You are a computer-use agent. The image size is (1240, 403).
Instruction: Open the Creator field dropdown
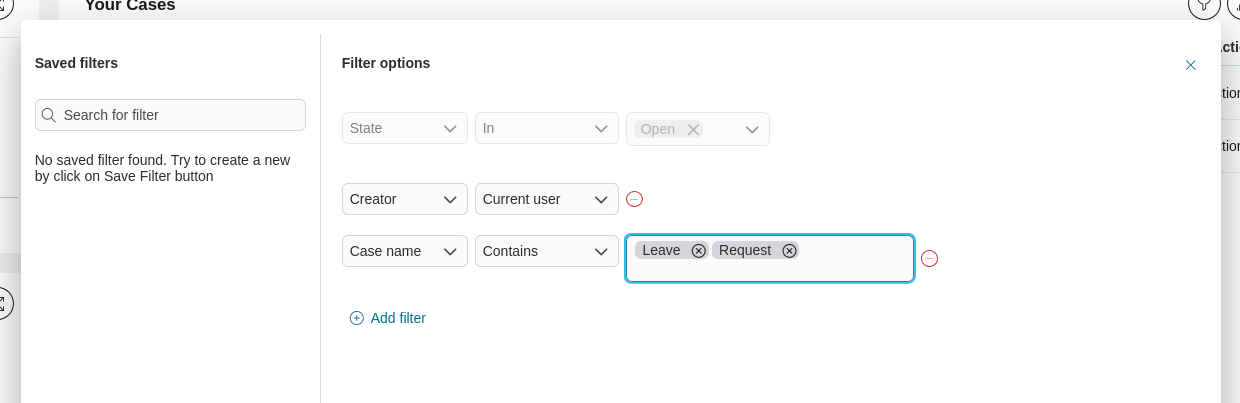click(405, 199)
